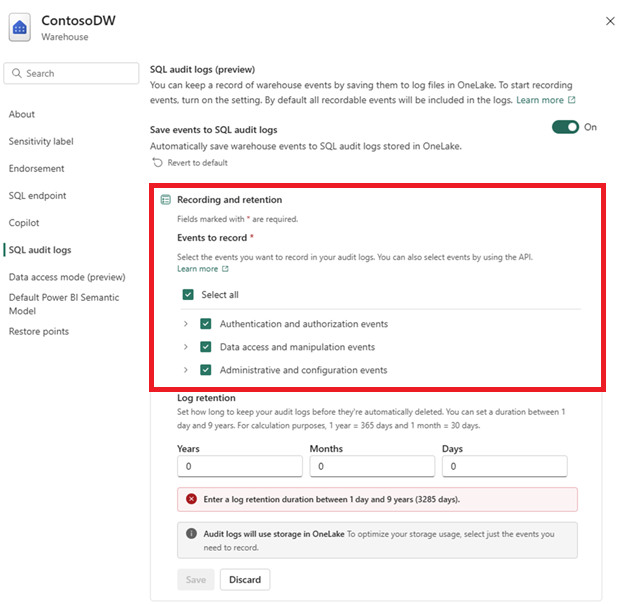The height and width of the screenshot is (604, 624).
Task: Open the external link icon beside top Learn more
Action: 571,100
